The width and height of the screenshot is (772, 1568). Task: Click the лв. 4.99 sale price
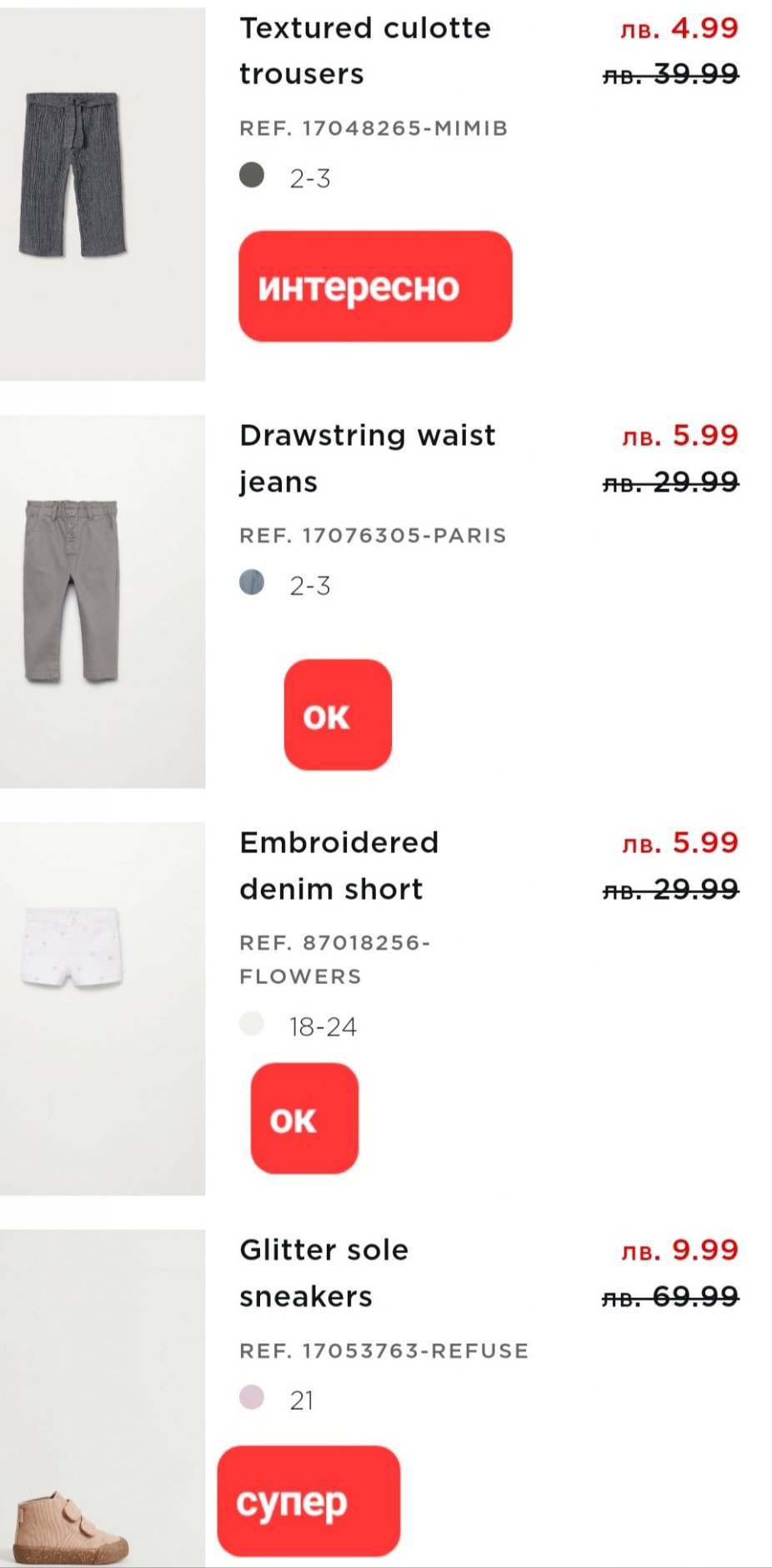click(679, 28)
